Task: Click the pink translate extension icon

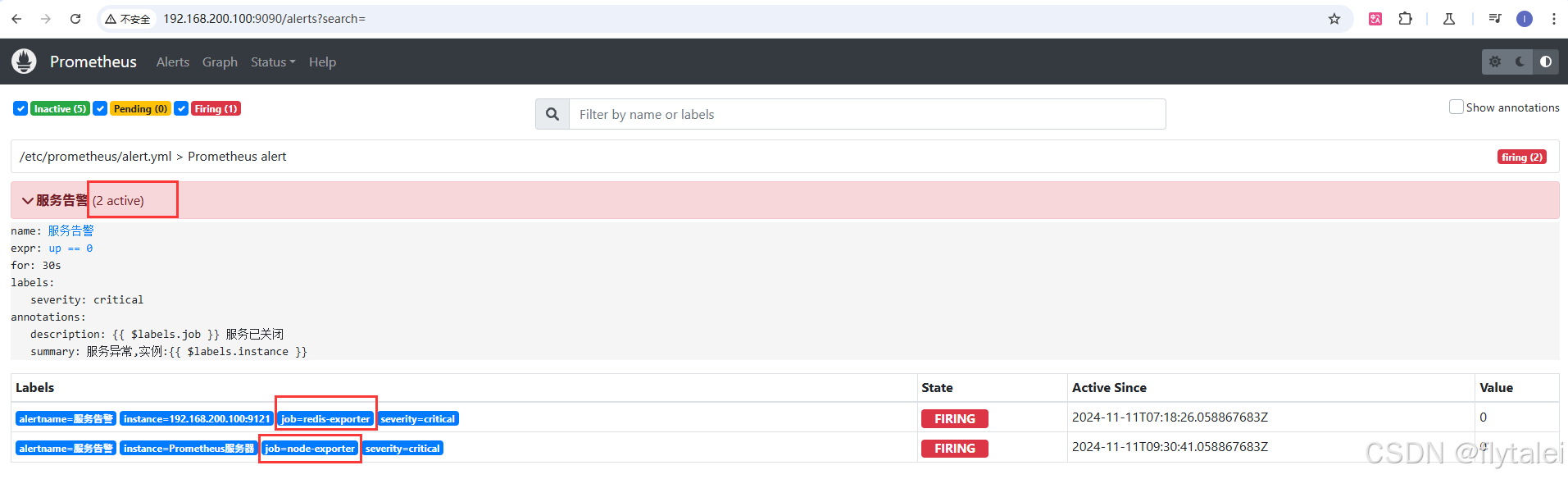Action: 1375,19
